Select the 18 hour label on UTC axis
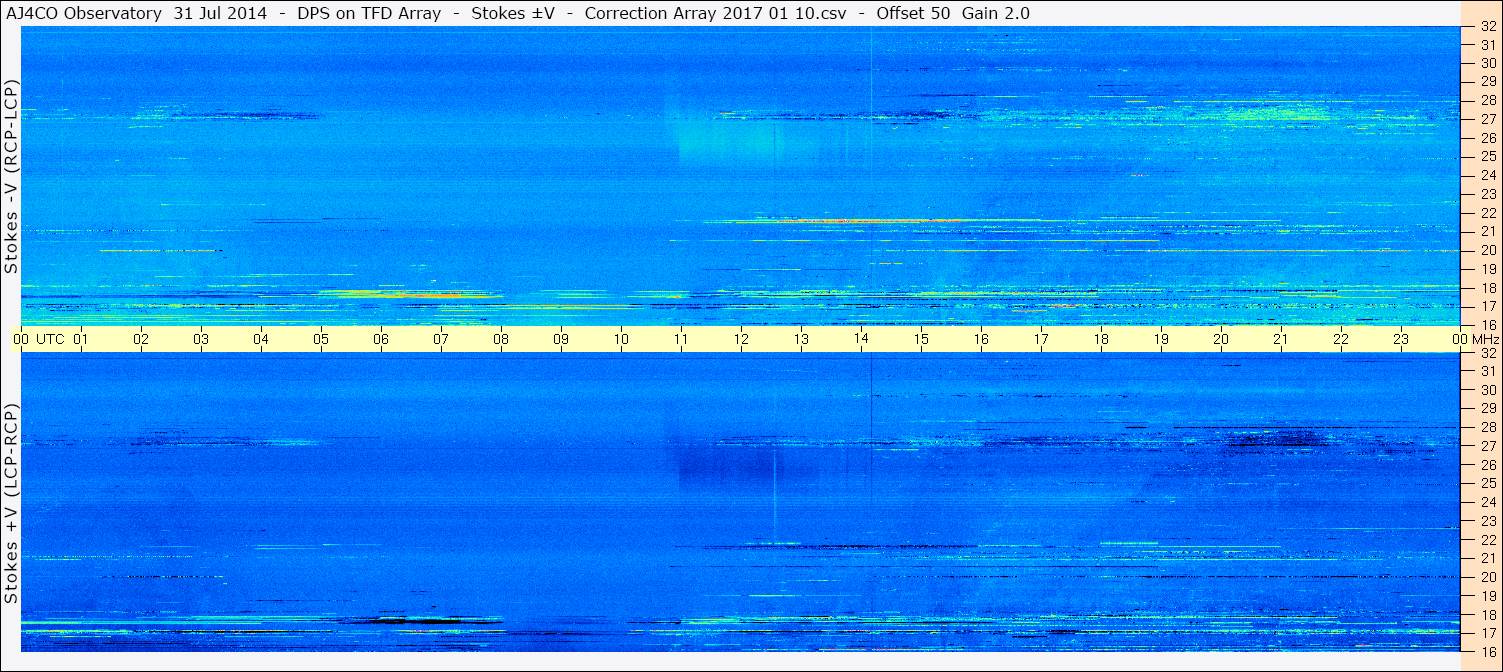1503x672 pixels. 1101,339
